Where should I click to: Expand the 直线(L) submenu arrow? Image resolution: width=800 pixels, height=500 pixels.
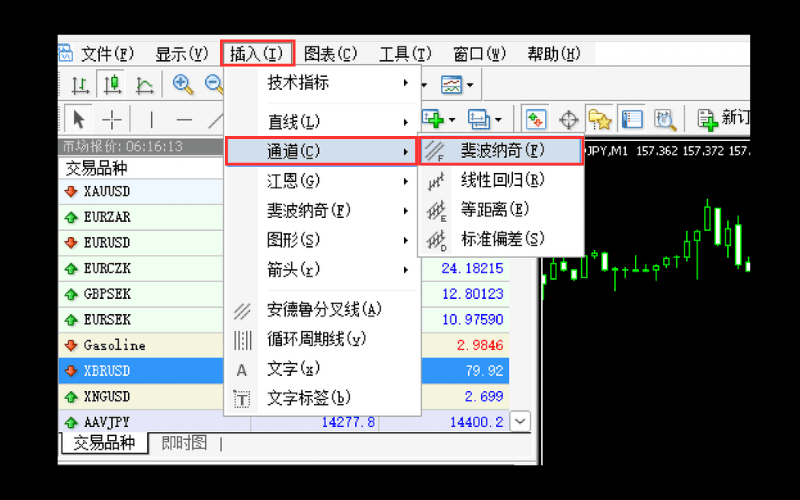tap(406, 122)
